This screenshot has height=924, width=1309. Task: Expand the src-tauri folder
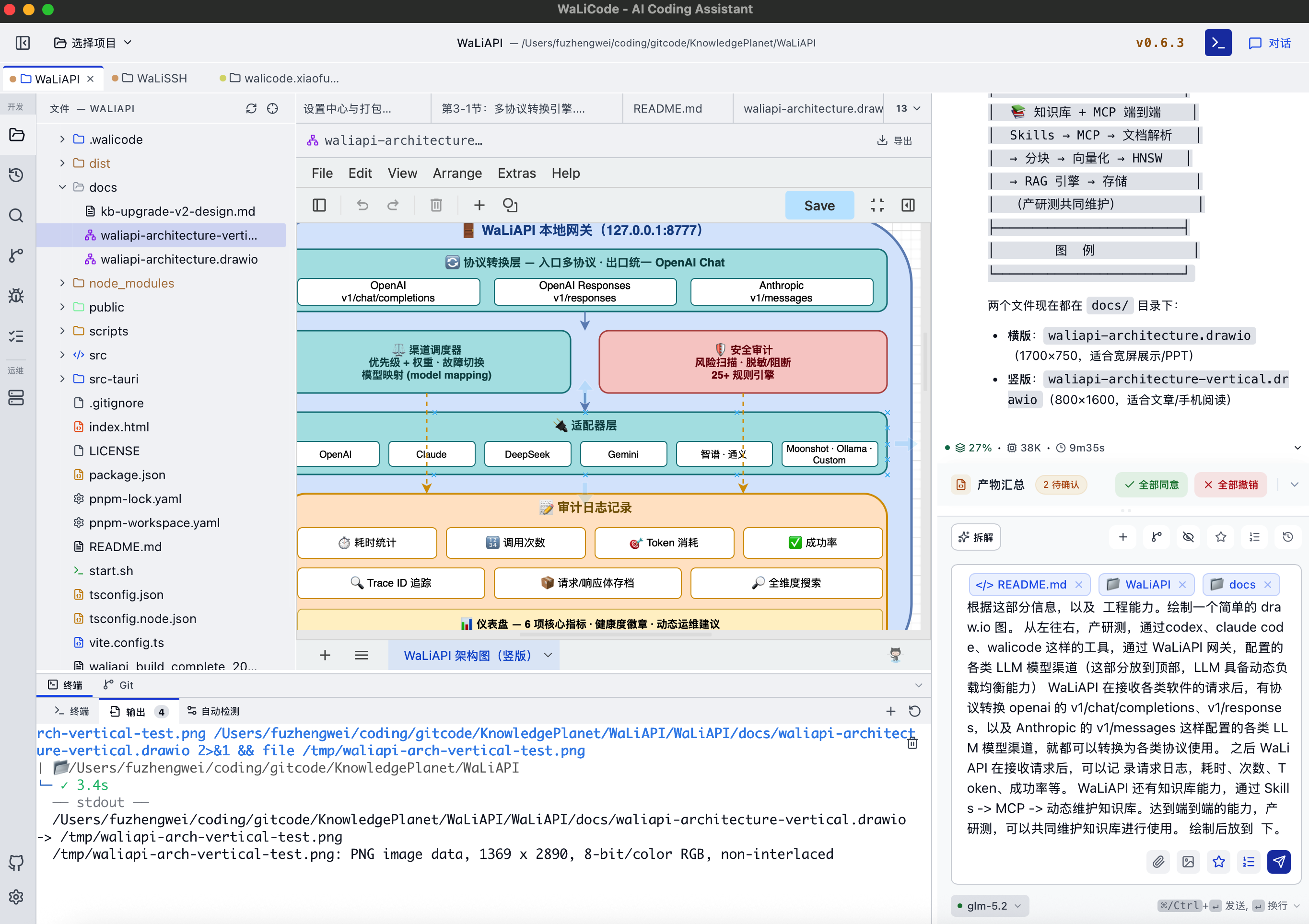click(x=62, y=379)
